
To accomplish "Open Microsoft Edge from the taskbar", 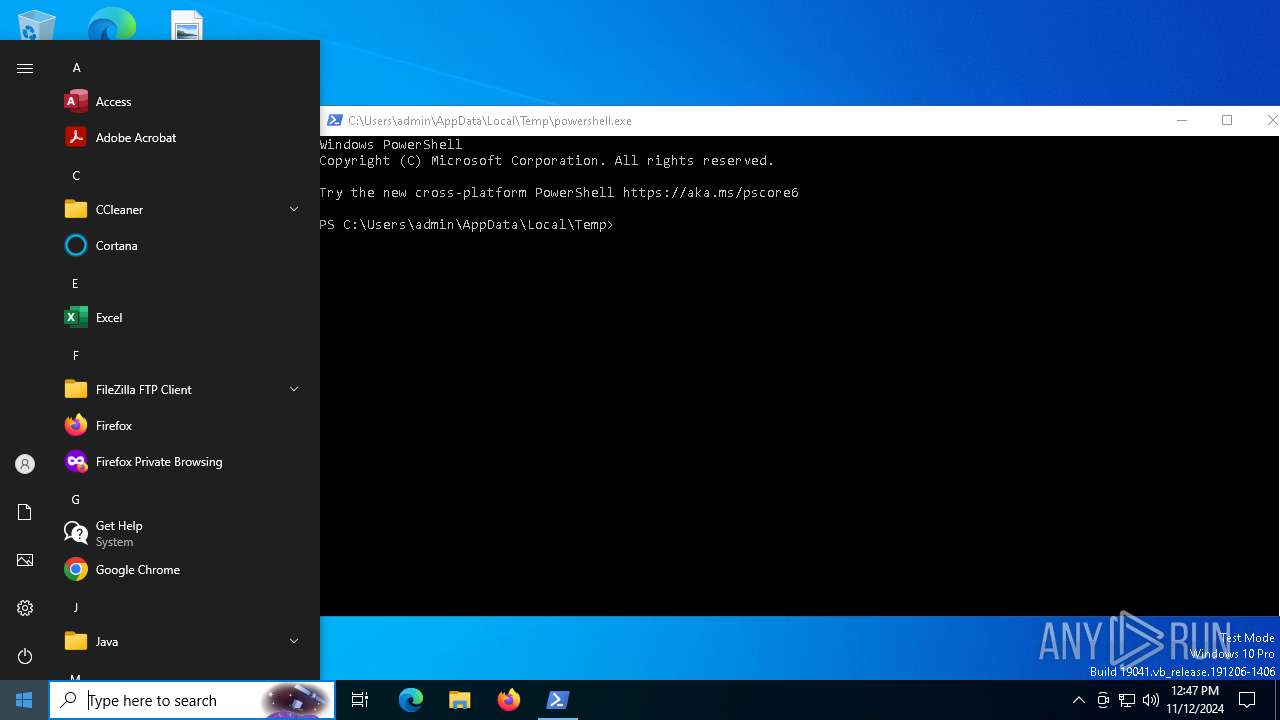I will (411, 700).
